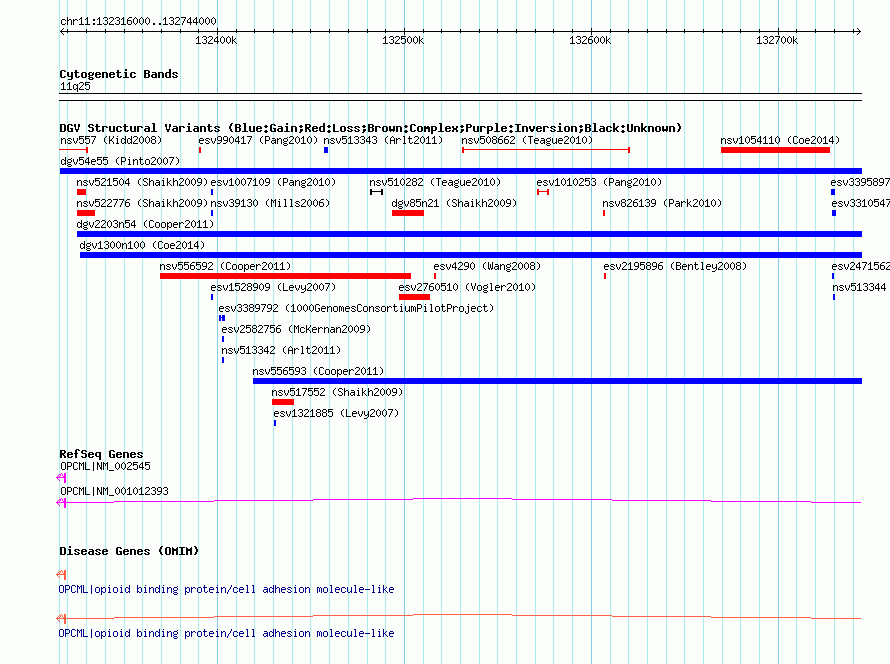The width and height of the screenshot is (890, 664).
Task: Open variant esv1528909 (Levy2007)
Action: [273, 287]
